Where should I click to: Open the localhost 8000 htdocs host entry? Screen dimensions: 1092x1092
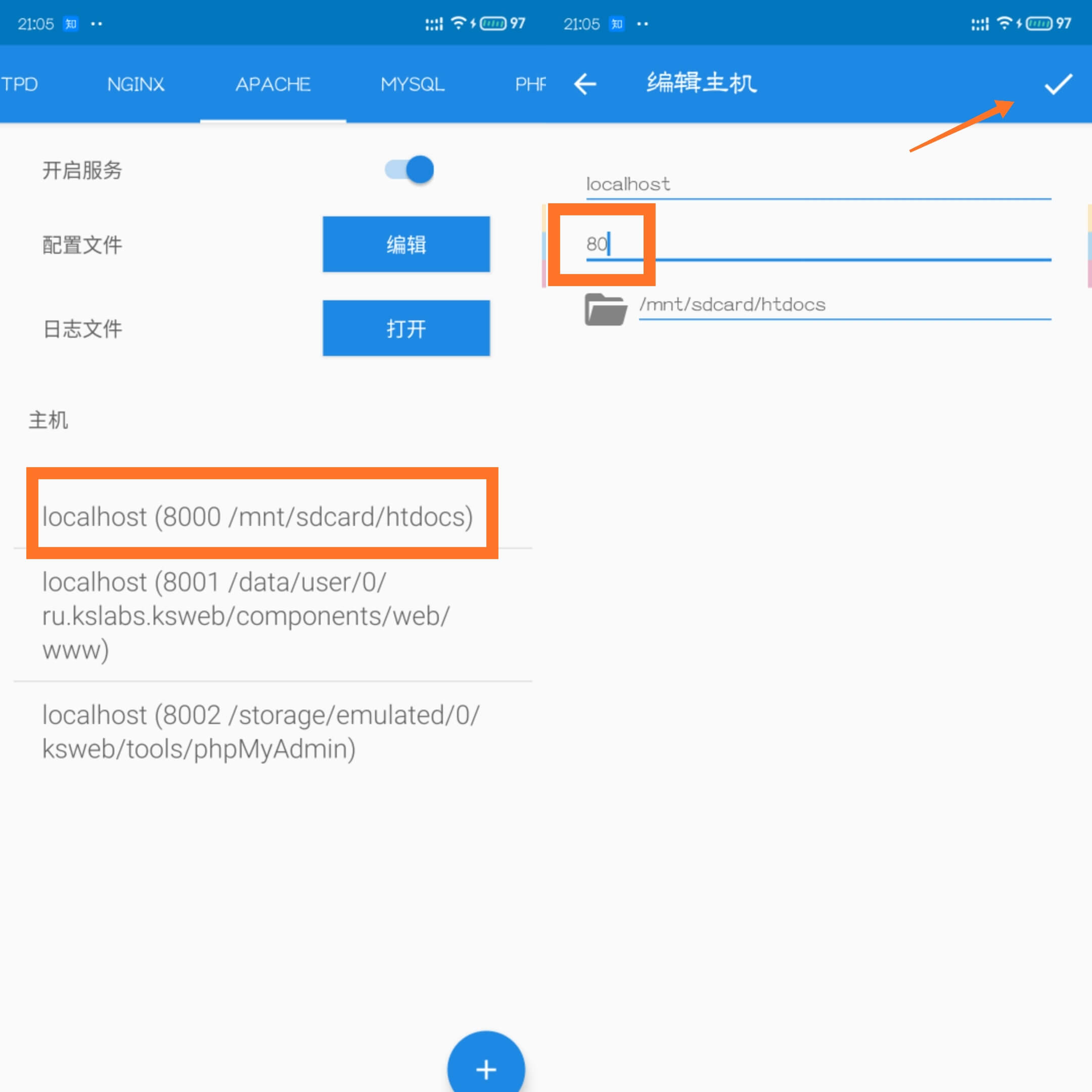[258, 516]
